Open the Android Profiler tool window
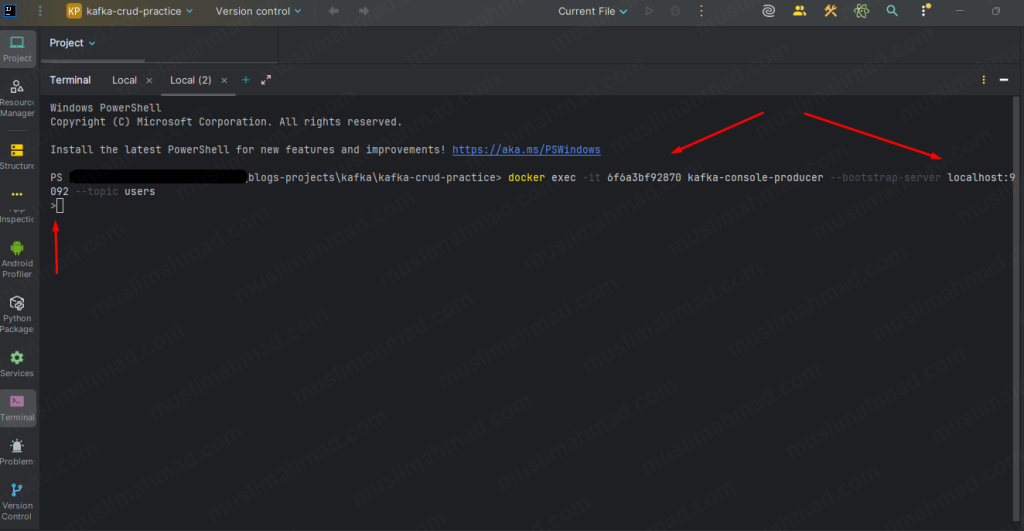1024x531 pixels. point(17,259)
